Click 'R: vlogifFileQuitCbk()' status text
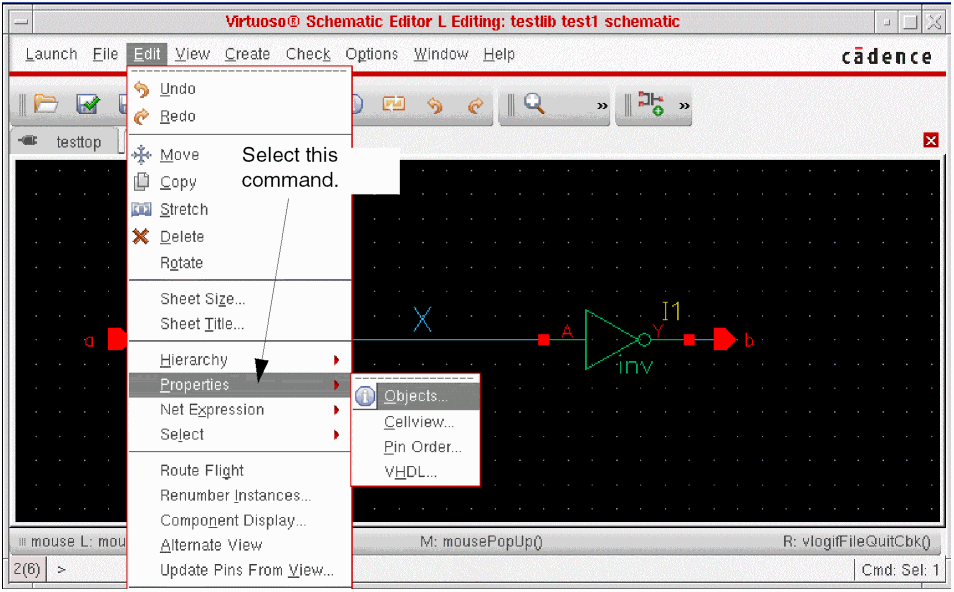This screenshot has height=592, width=954. [x=857, y=542]
